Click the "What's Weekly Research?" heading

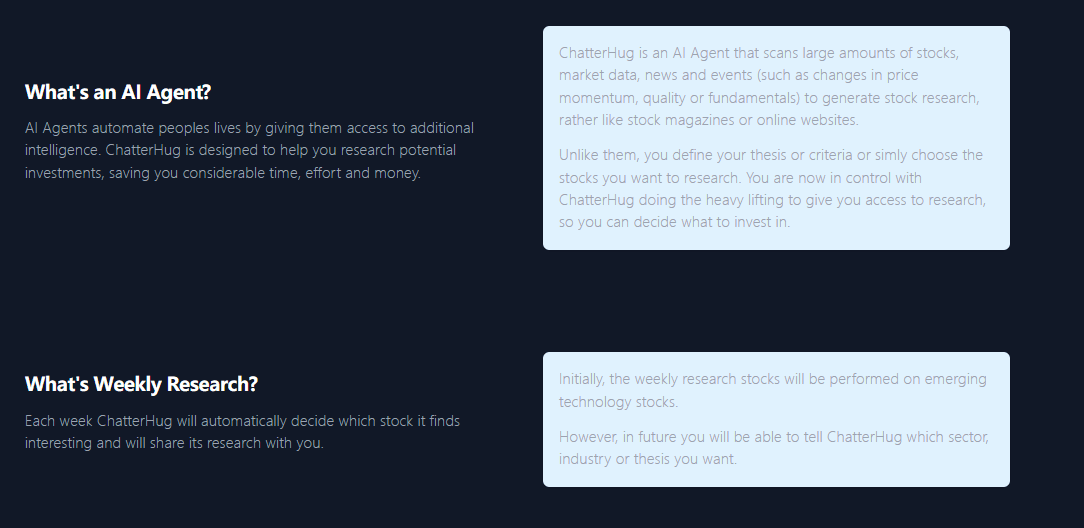tap(141, 384)
